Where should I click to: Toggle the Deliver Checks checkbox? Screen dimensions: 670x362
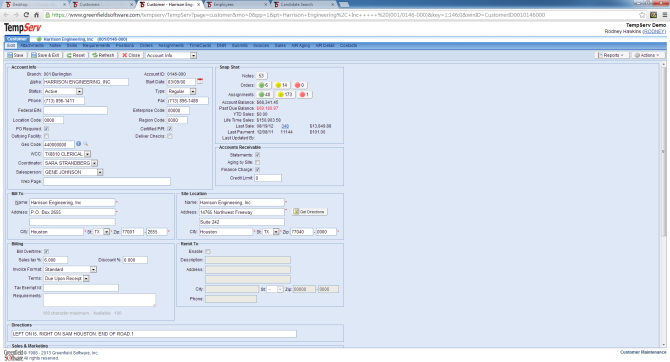170,136
